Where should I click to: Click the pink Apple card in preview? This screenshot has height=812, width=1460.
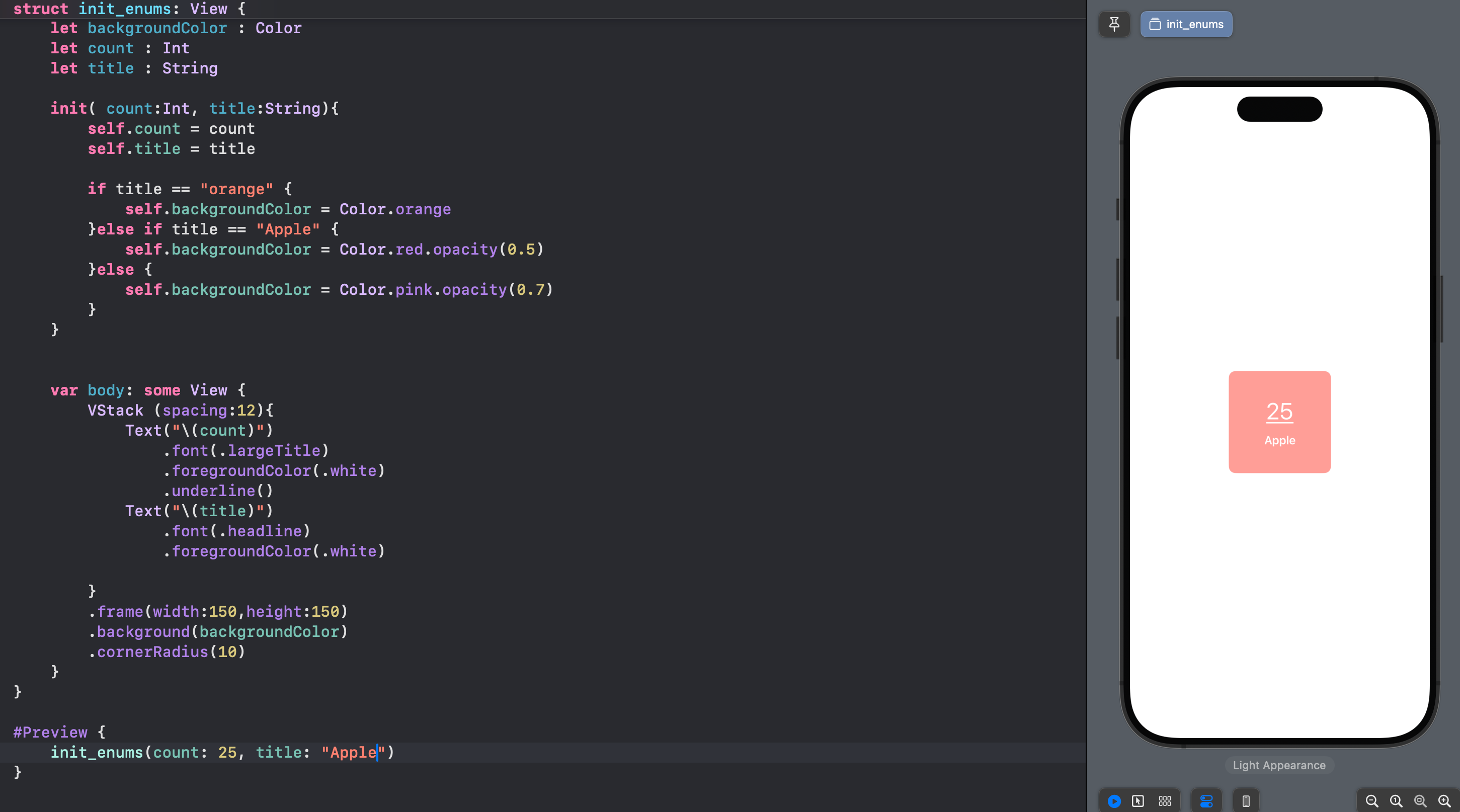point(1280,422)
